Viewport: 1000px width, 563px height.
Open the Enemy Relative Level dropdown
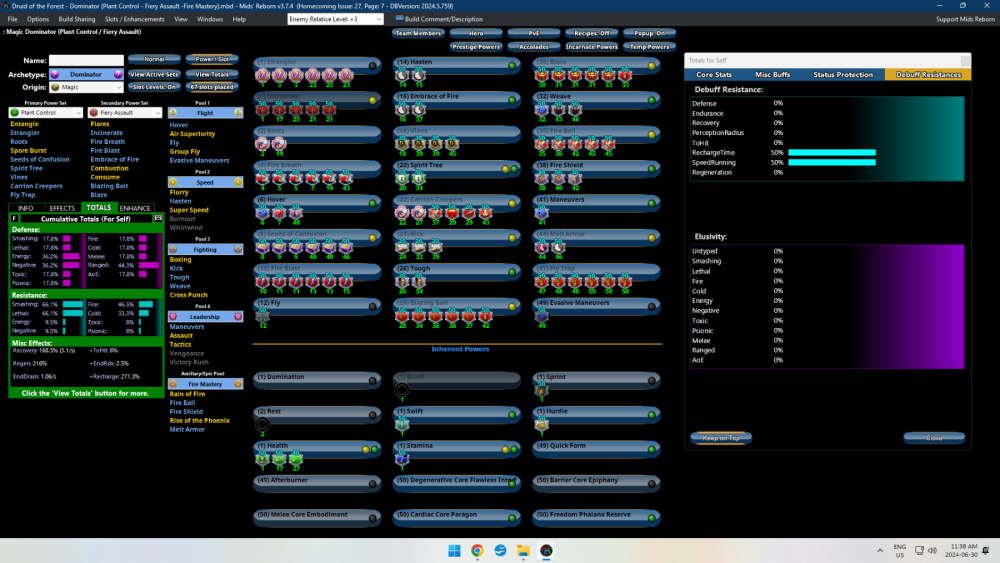pyautogui.click(x=335, y=19)
